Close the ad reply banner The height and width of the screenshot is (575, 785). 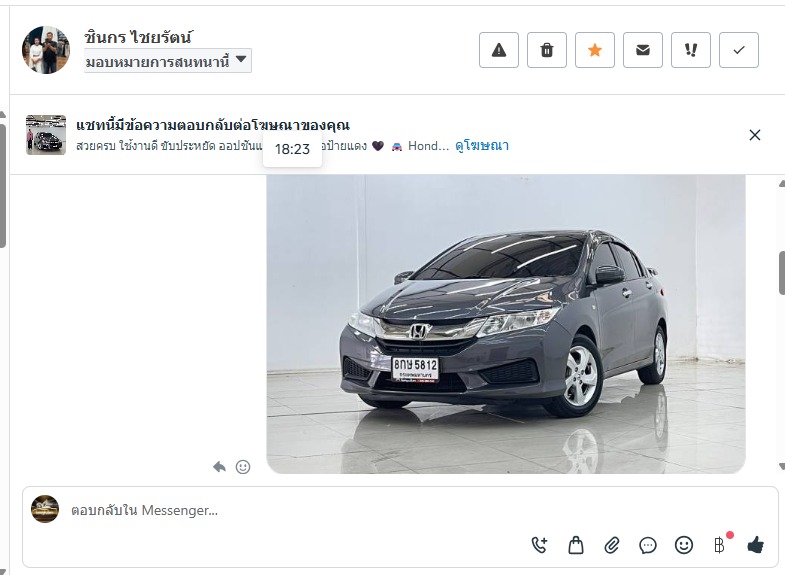coord(755,135)
